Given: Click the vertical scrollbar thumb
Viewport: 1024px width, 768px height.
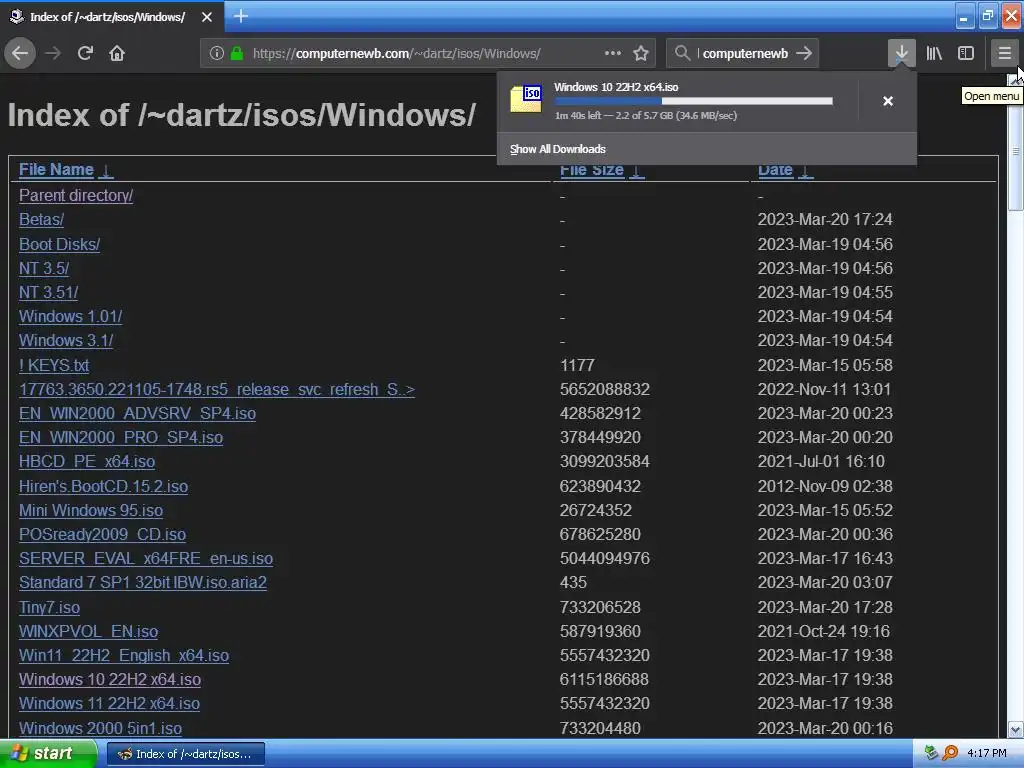Looking at the screenshot, I should [1015, 152].
